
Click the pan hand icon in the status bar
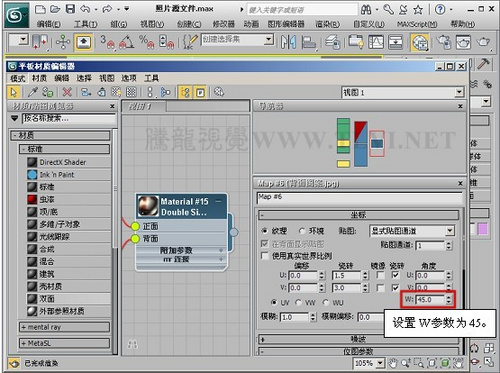(394, 363)
